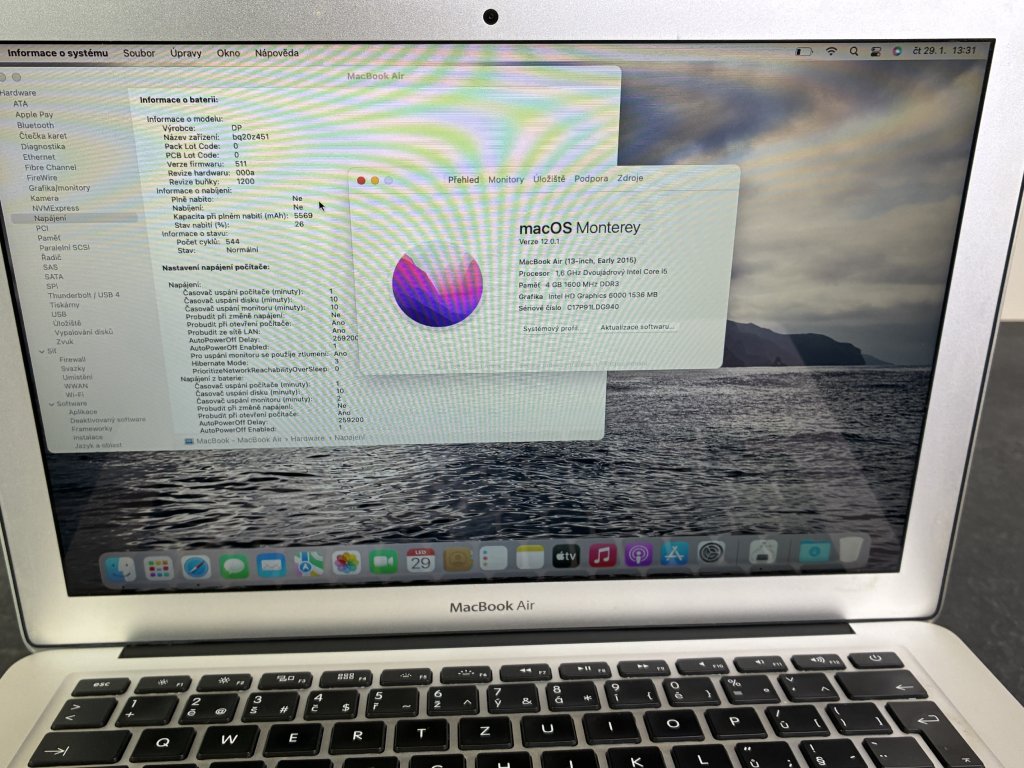Screen dimensions: 1024x768
Task: Activate Siri from the menu bar
Action: tap(897, 51)
